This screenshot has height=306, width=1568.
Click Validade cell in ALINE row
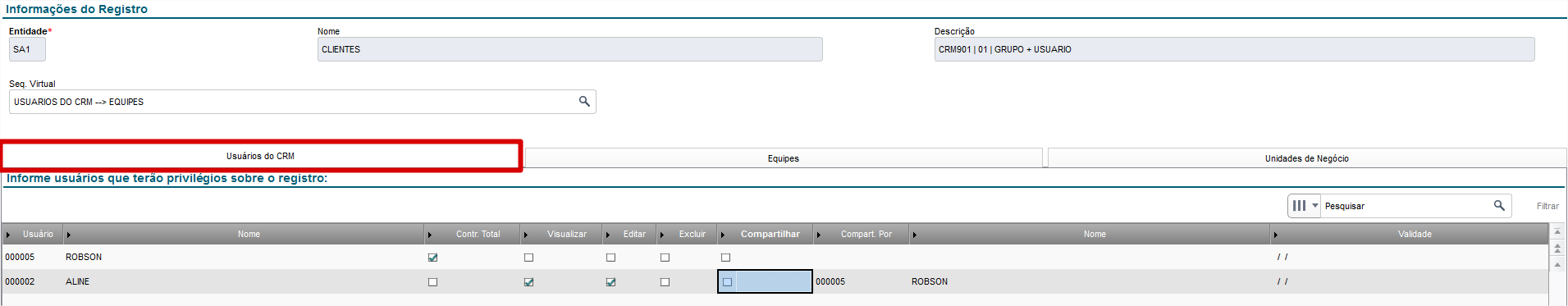(1409, 282)
